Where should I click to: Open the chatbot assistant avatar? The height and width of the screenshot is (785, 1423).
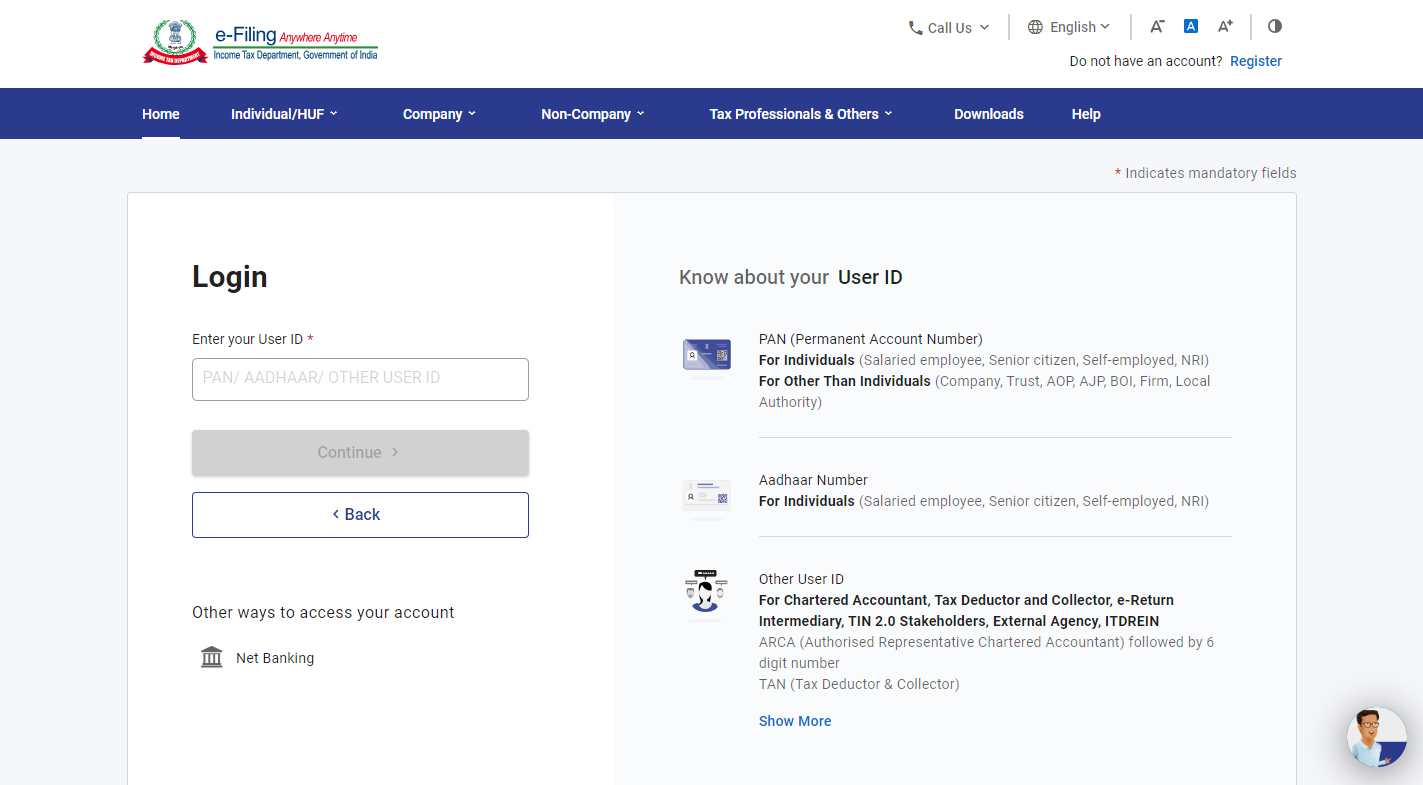point(1376,737)
